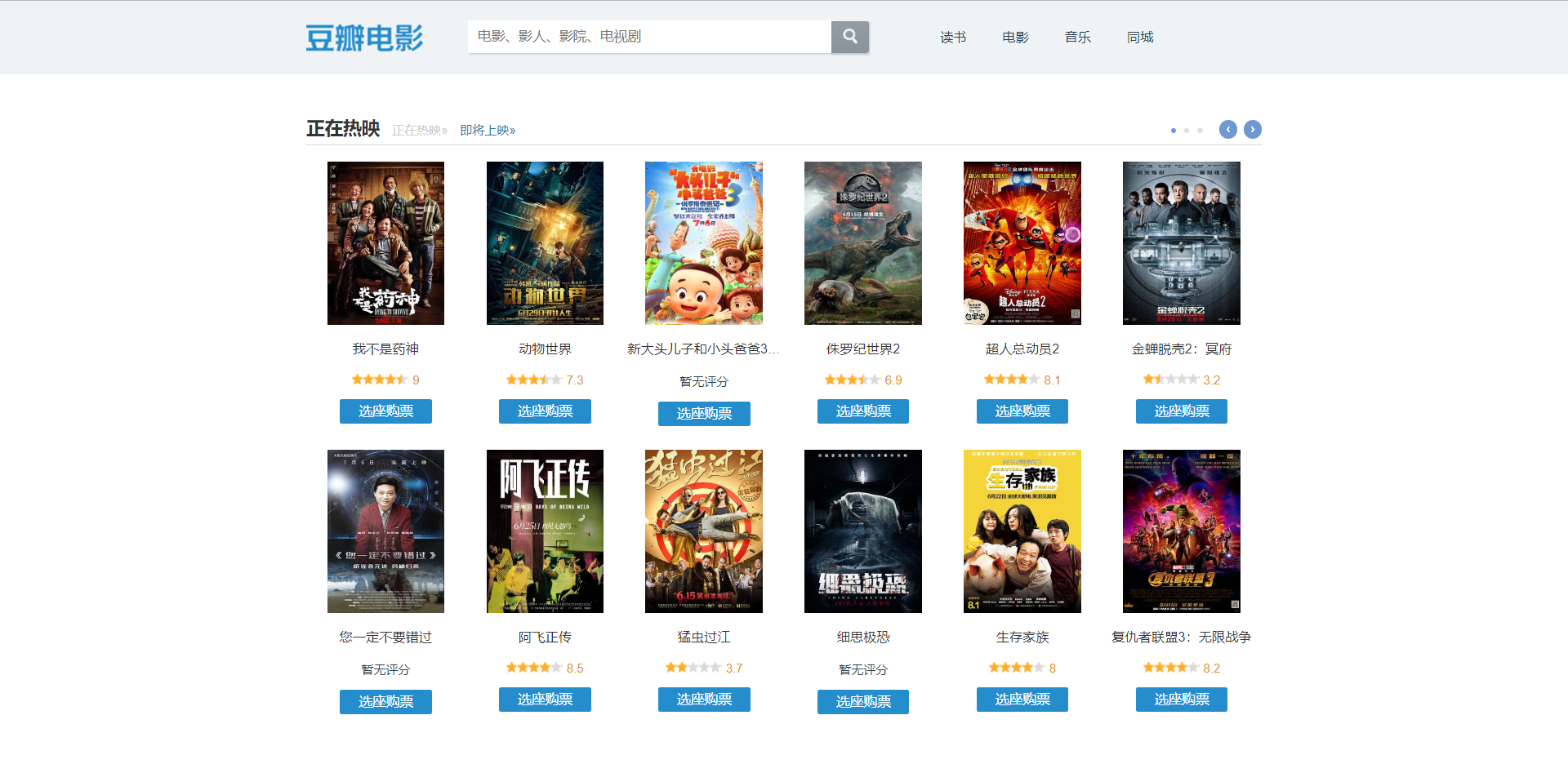Screen dimensions: 1568x773
Task: Click the title link 猛虫过江
Action: (704, 638)
